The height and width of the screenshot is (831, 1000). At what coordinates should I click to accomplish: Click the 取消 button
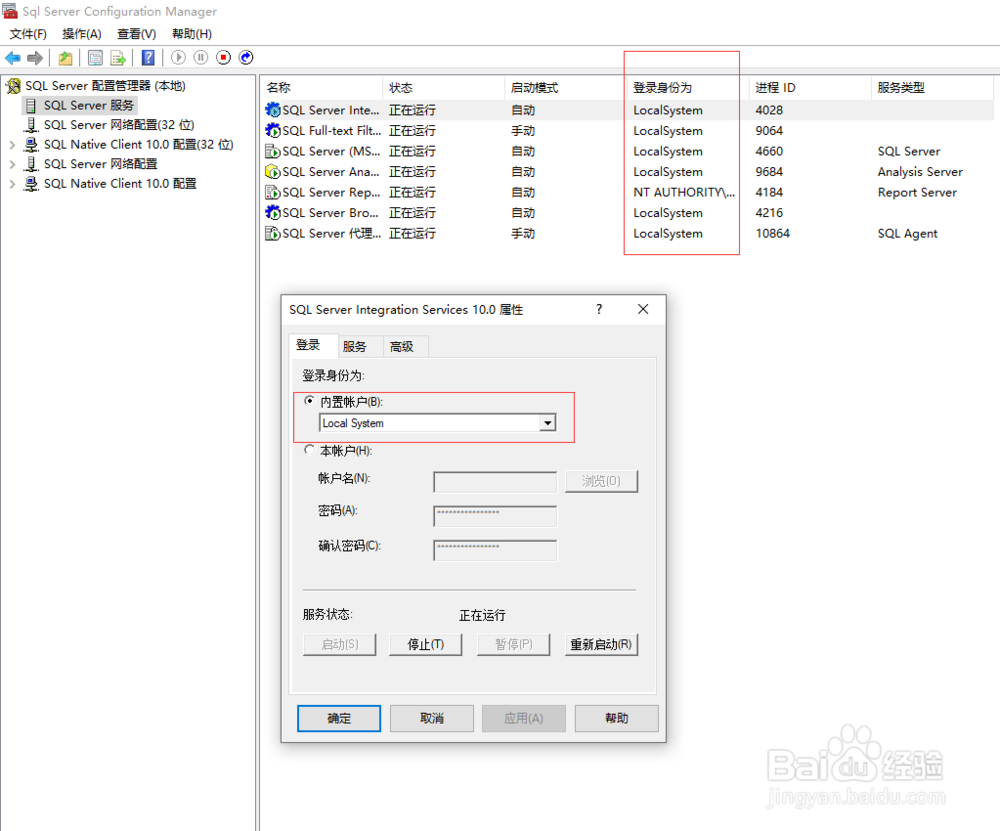(x=432, y=718)
